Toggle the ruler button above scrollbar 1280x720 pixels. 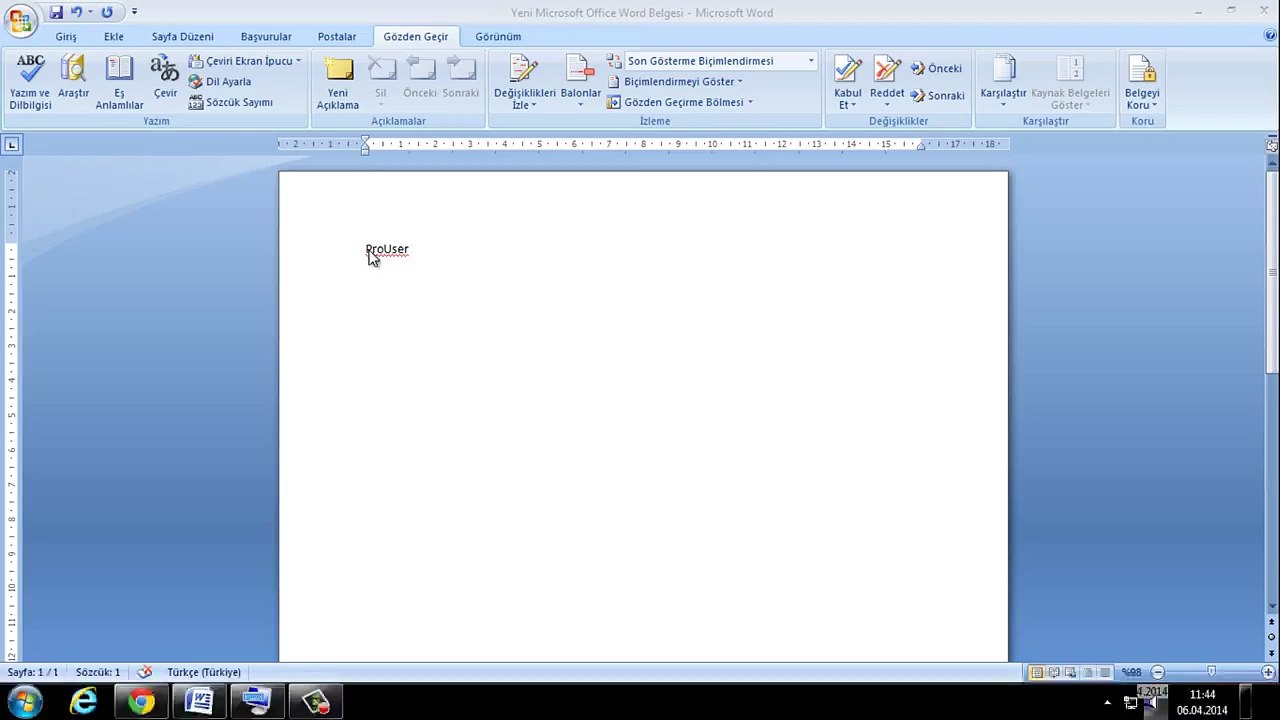click(1272, 145)
